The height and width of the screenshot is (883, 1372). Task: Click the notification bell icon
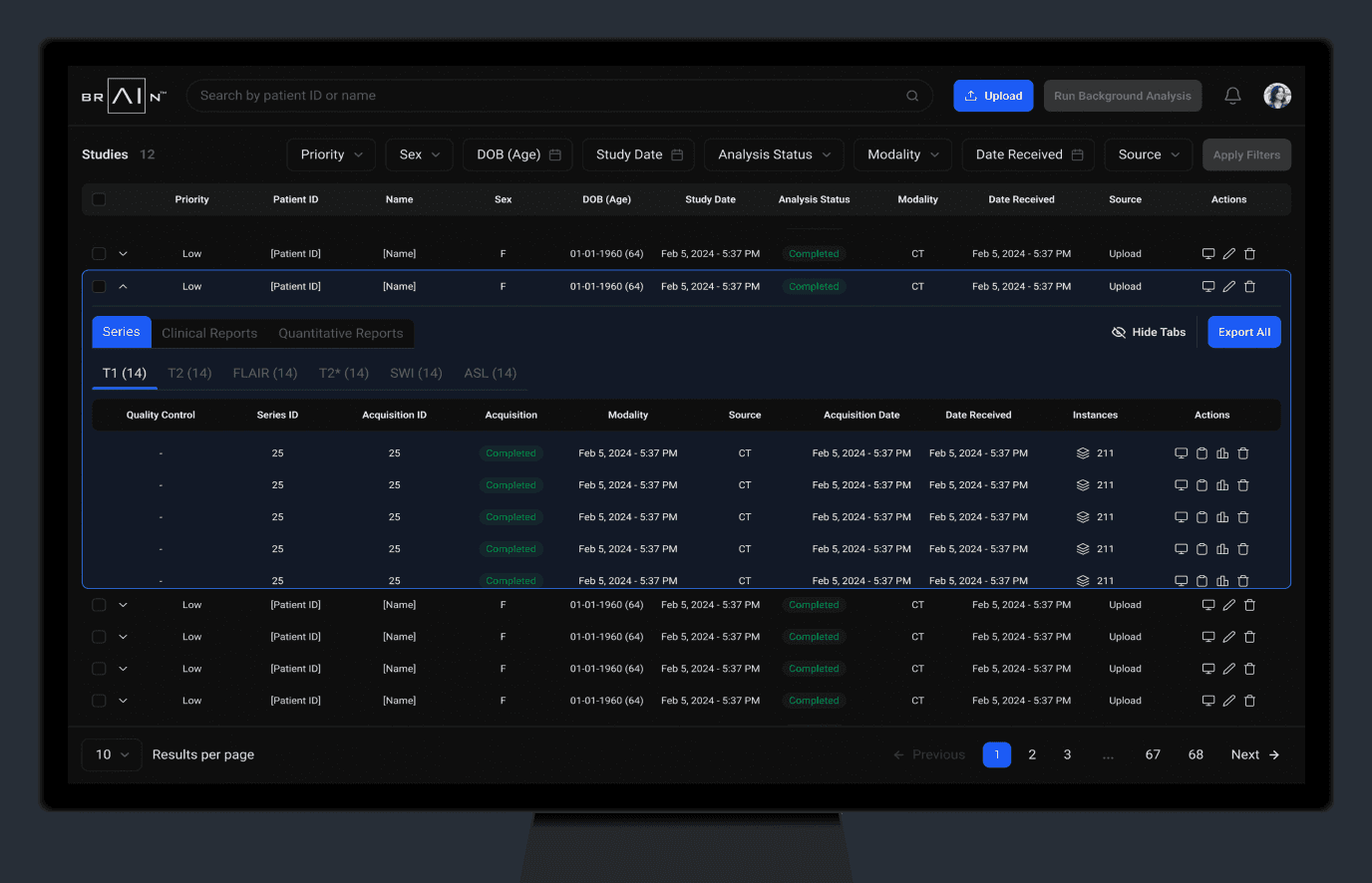pos(1232,96)
